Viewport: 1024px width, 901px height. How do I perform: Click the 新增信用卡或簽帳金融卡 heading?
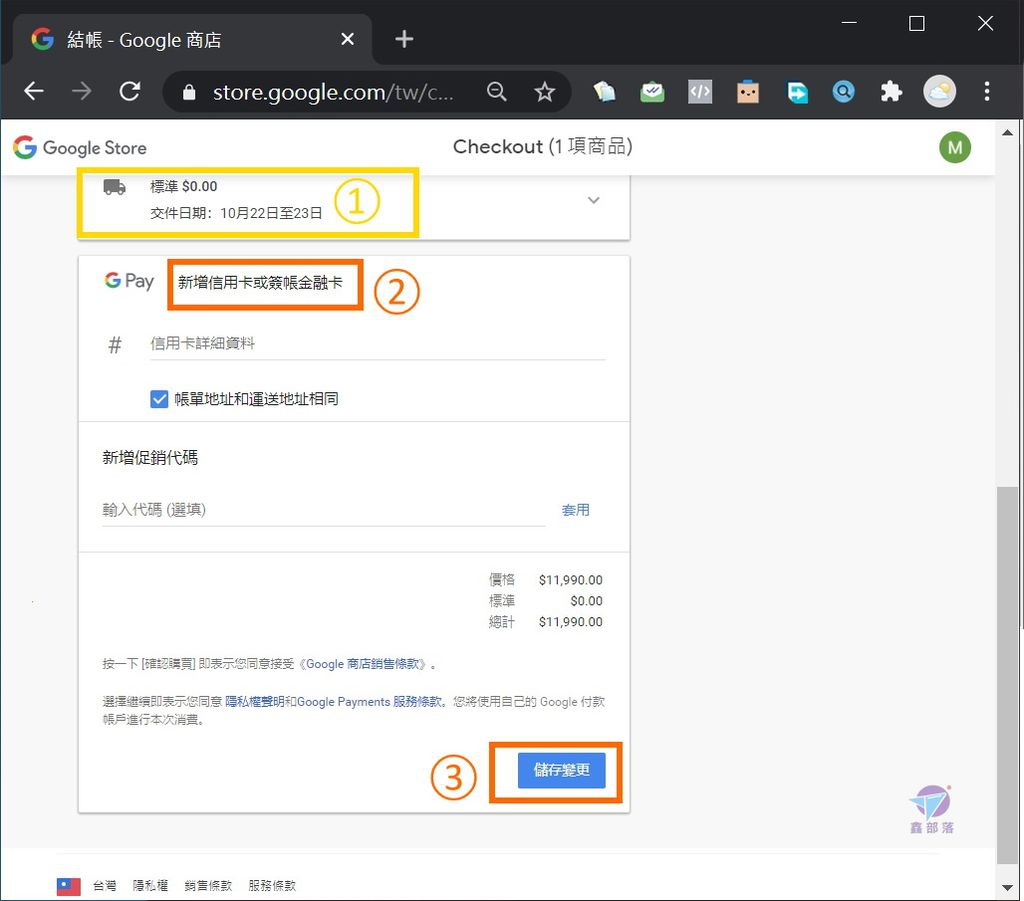coord(260,283)
